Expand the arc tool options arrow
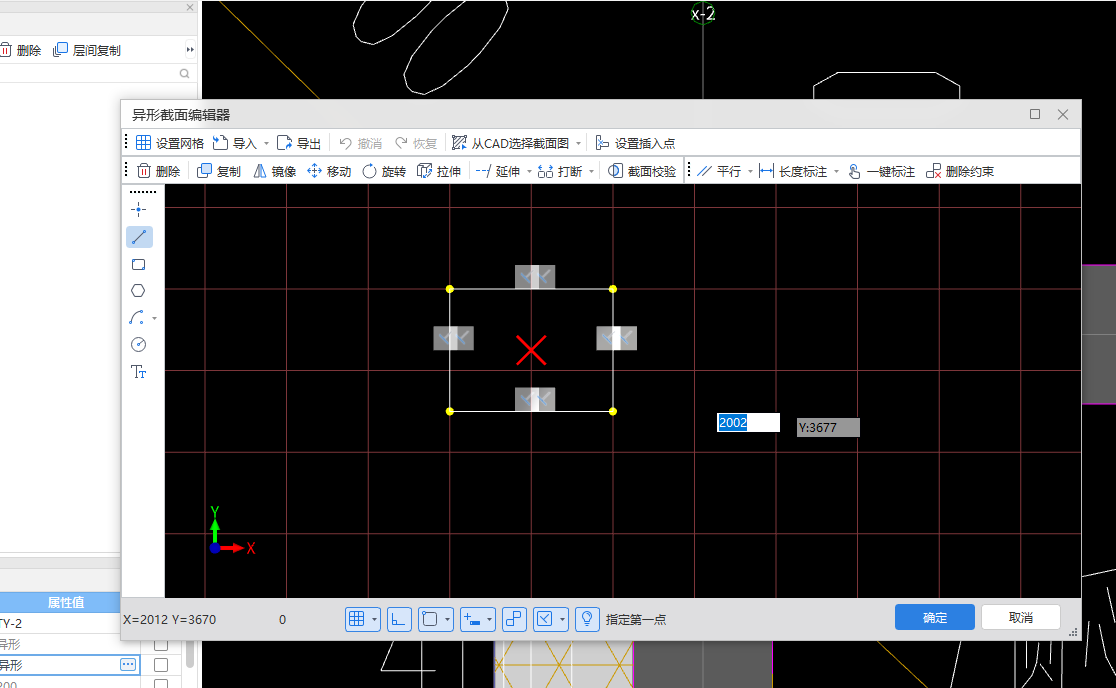 tap(154, 319)
